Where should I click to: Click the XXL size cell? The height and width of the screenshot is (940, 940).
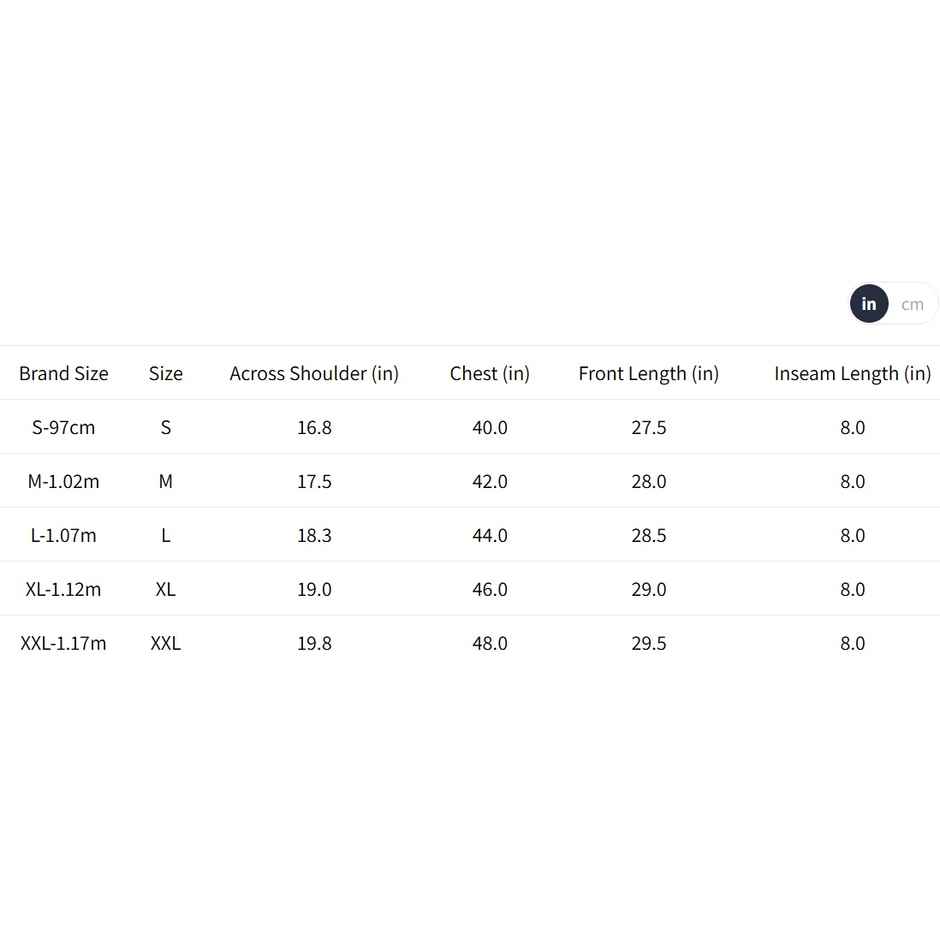[x=166, y=644]
